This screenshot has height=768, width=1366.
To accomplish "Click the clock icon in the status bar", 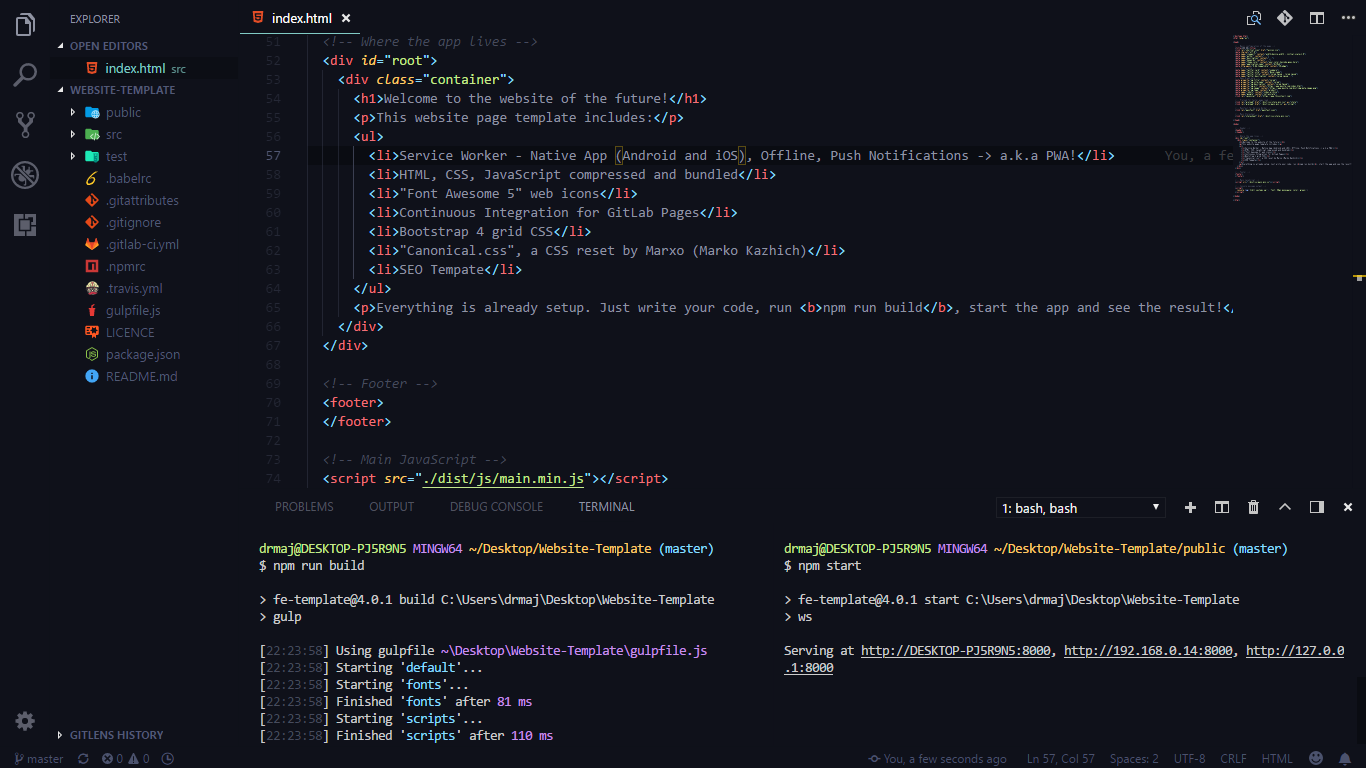I will pyautogui.click(x=167, y=759).
